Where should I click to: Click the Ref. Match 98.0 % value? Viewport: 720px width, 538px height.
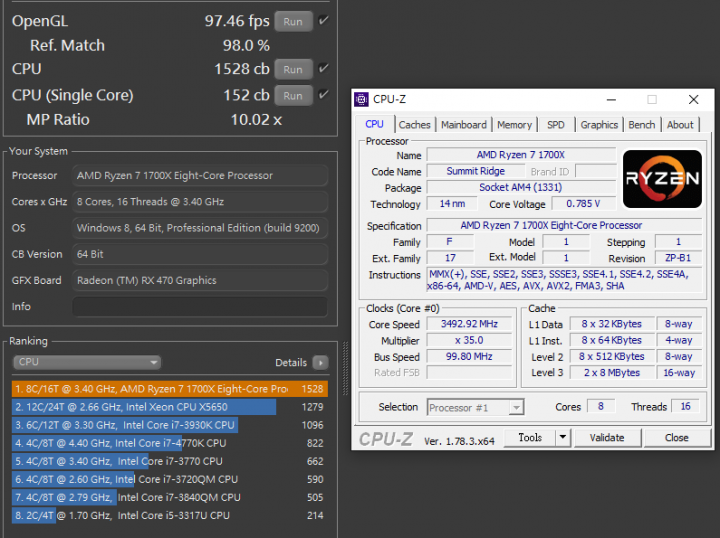[x=246, y=45]
